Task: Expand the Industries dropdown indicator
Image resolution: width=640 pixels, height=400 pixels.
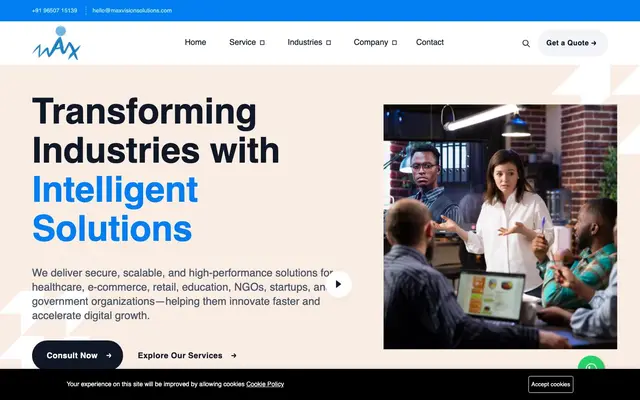Action: [x=329, y=42]
